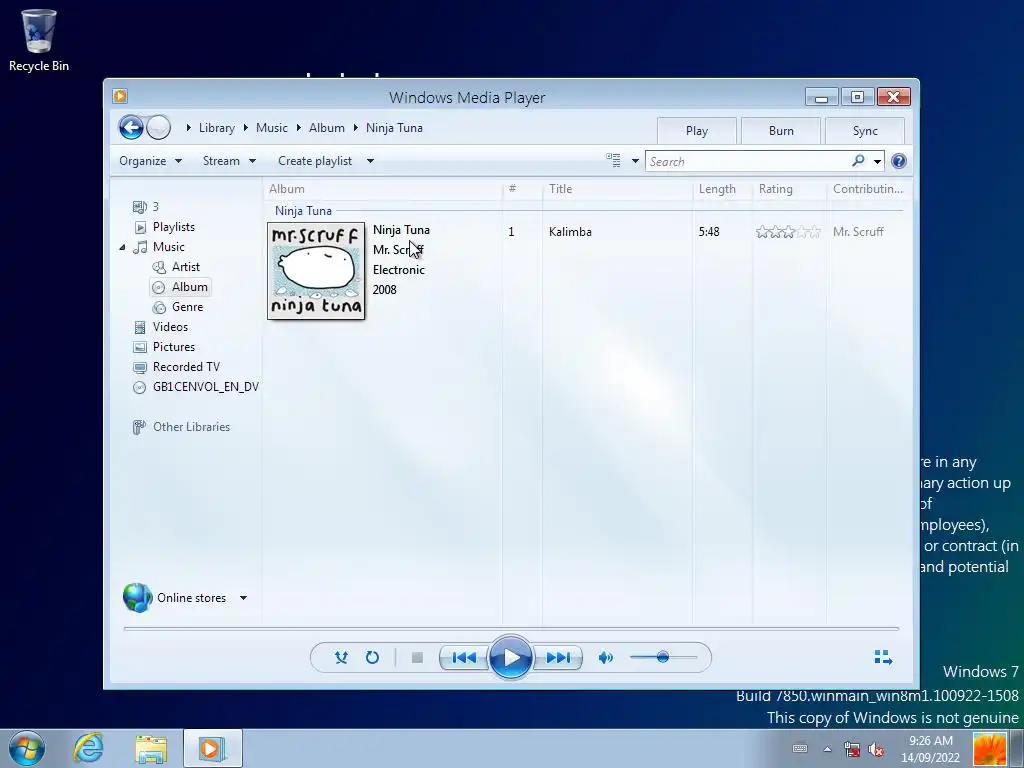Click the Previous track button
The height and width of the screenshot is (768, 1024).
[464, 658]
